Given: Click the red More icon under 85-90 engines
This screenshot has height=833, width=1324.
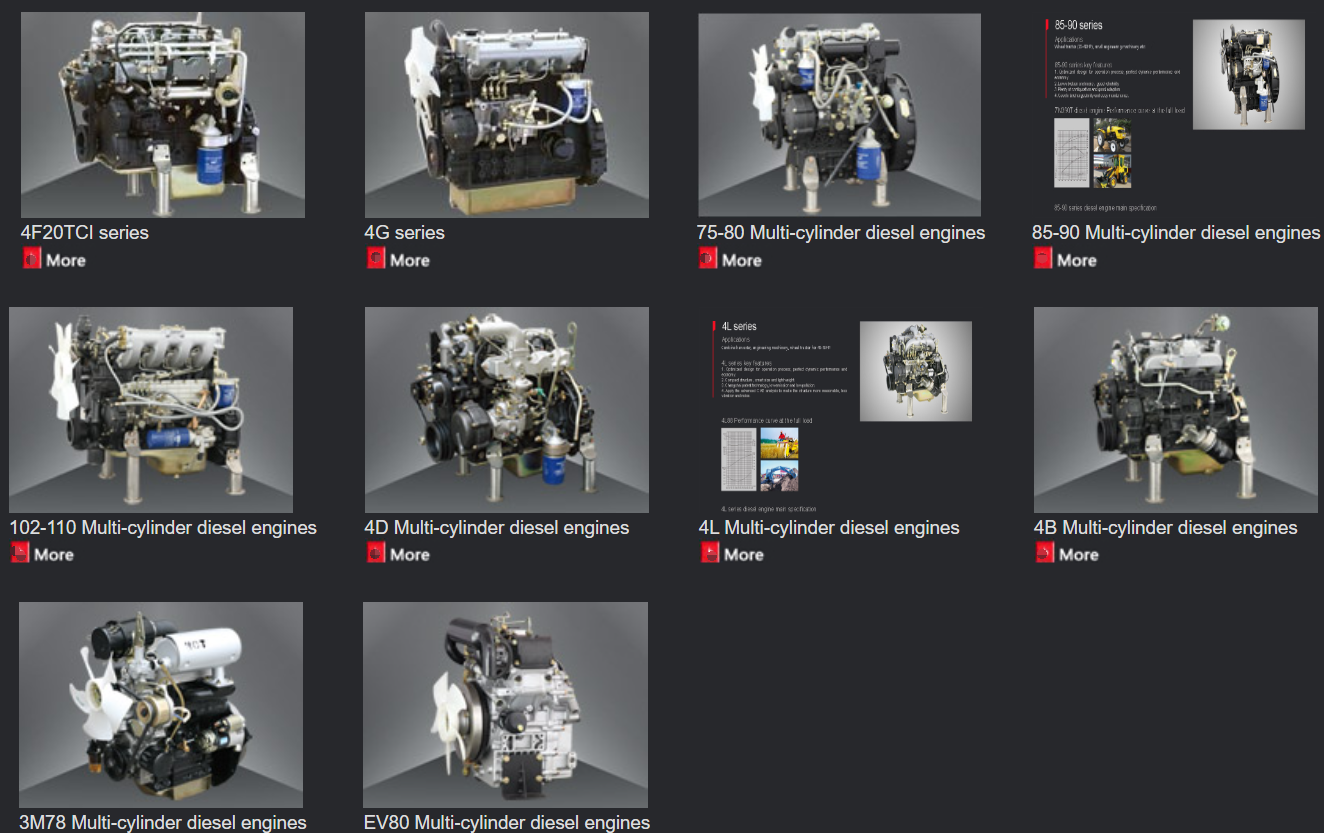Looking at the screenshot, I should point(1043,260).
